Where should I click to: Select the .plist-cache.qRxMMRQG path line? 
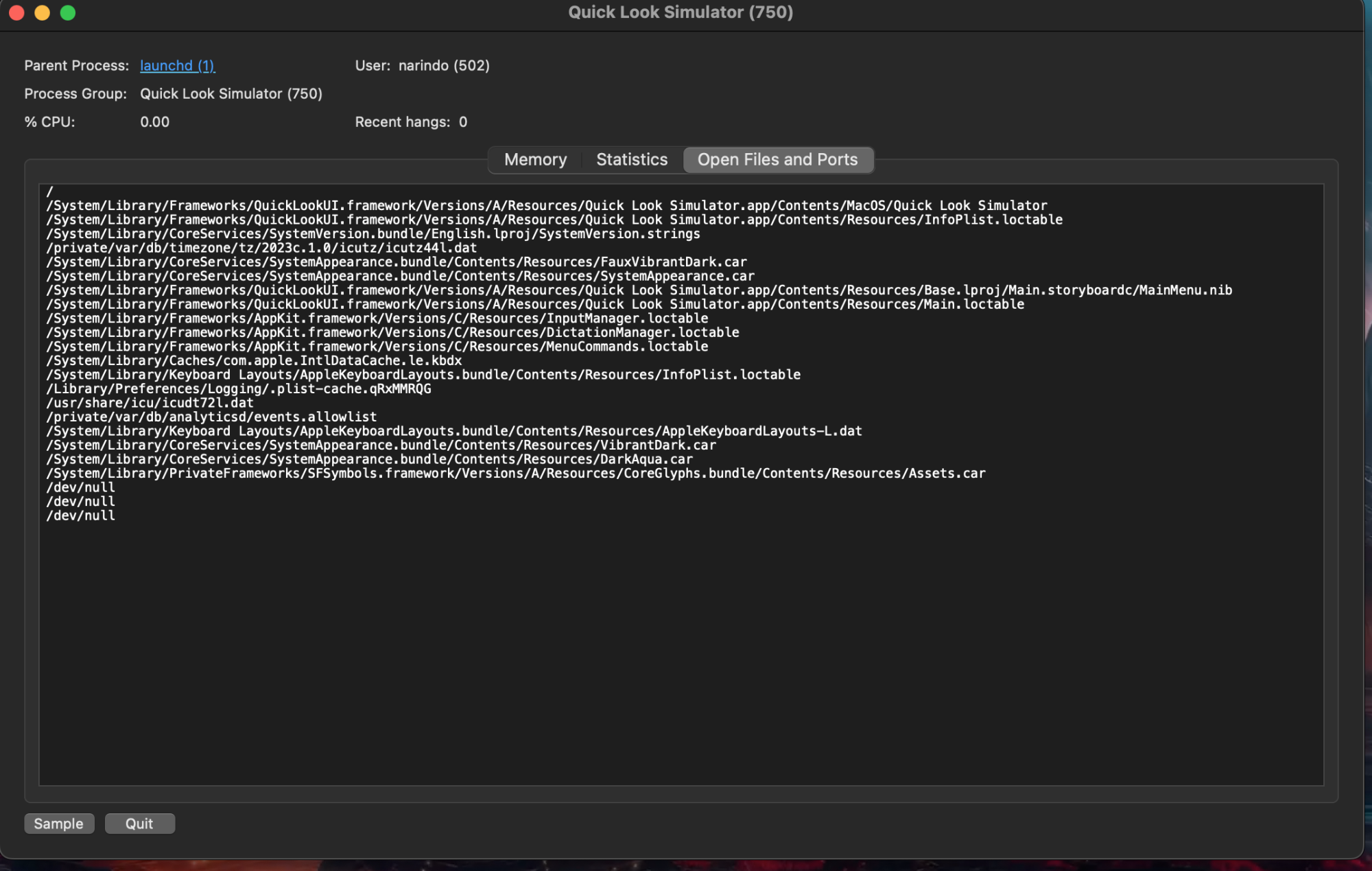[238, 388]
